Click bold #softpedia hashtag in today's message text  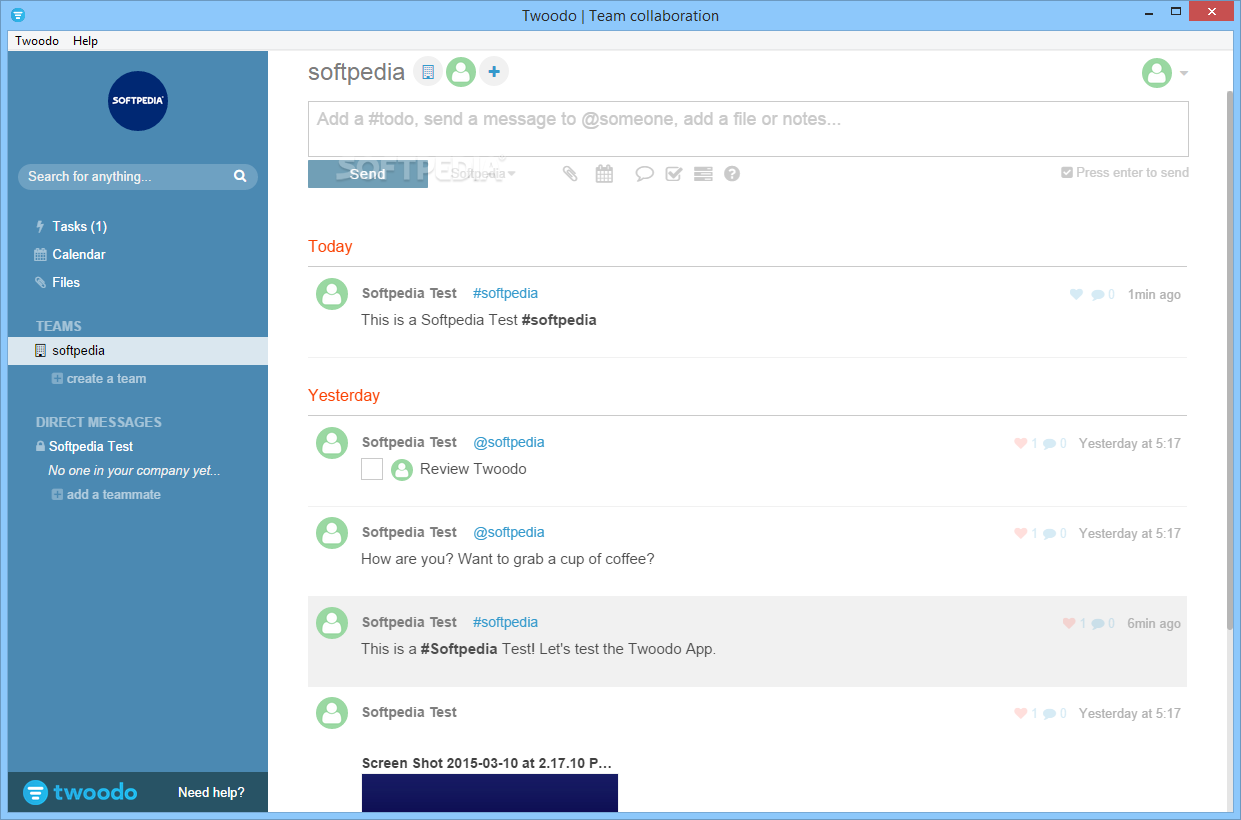pyautogui.click(x=559, y=321)
